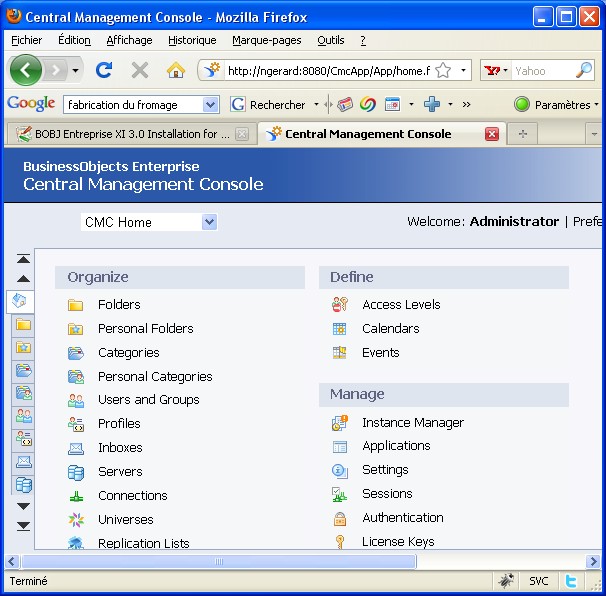The height and width of the screenshot is (596, 606).
Task: Open the License Keys link
Action: click(398, 542)
